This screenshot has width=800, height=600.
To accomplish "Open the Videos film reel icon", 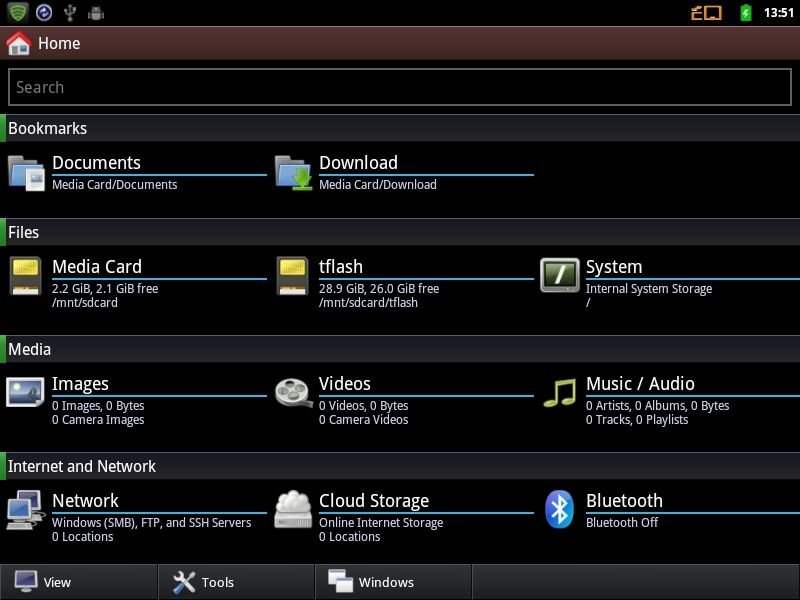I will click(293, 393).
